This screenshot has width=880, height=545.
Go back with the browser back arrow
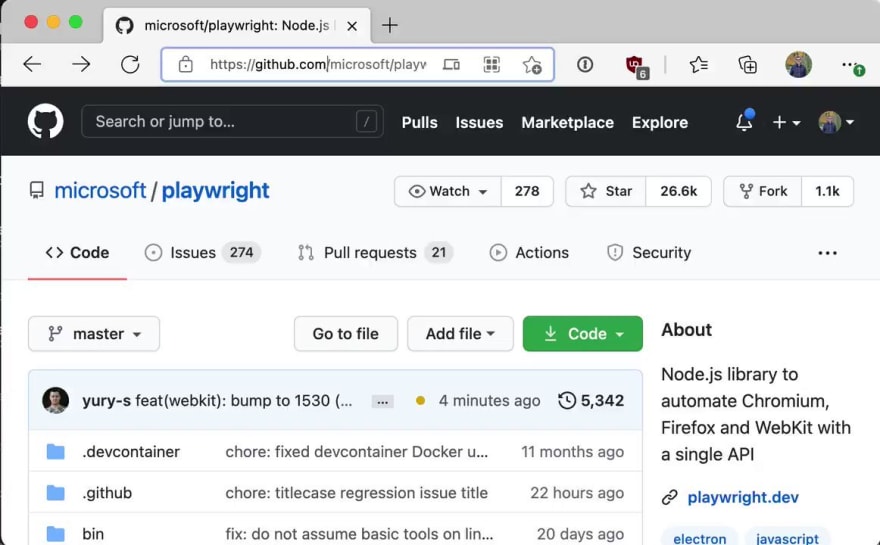click(32, 65)
